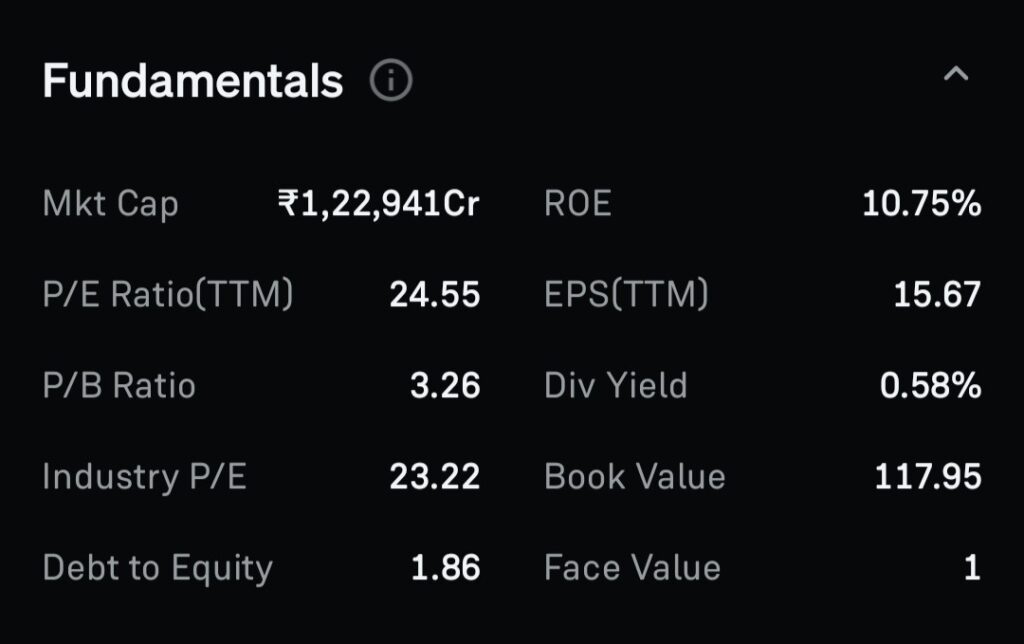The image size is (1024, 644).
Task: Click the Debt to Equity label
Action: click(157, 568)
